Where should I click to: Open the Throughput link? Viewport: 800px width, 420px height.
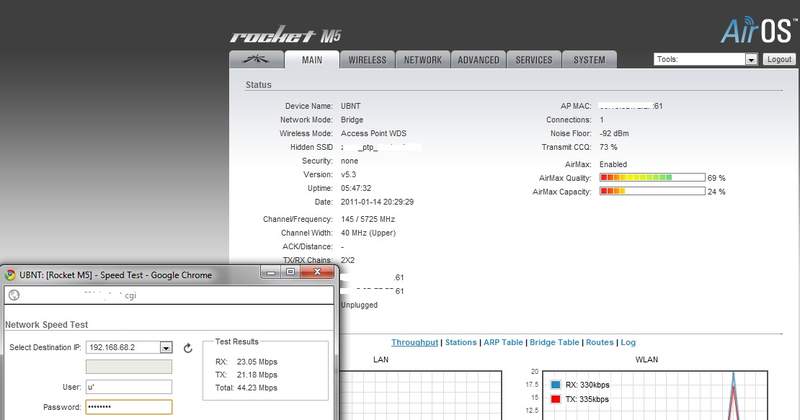[x=415, y=342]
